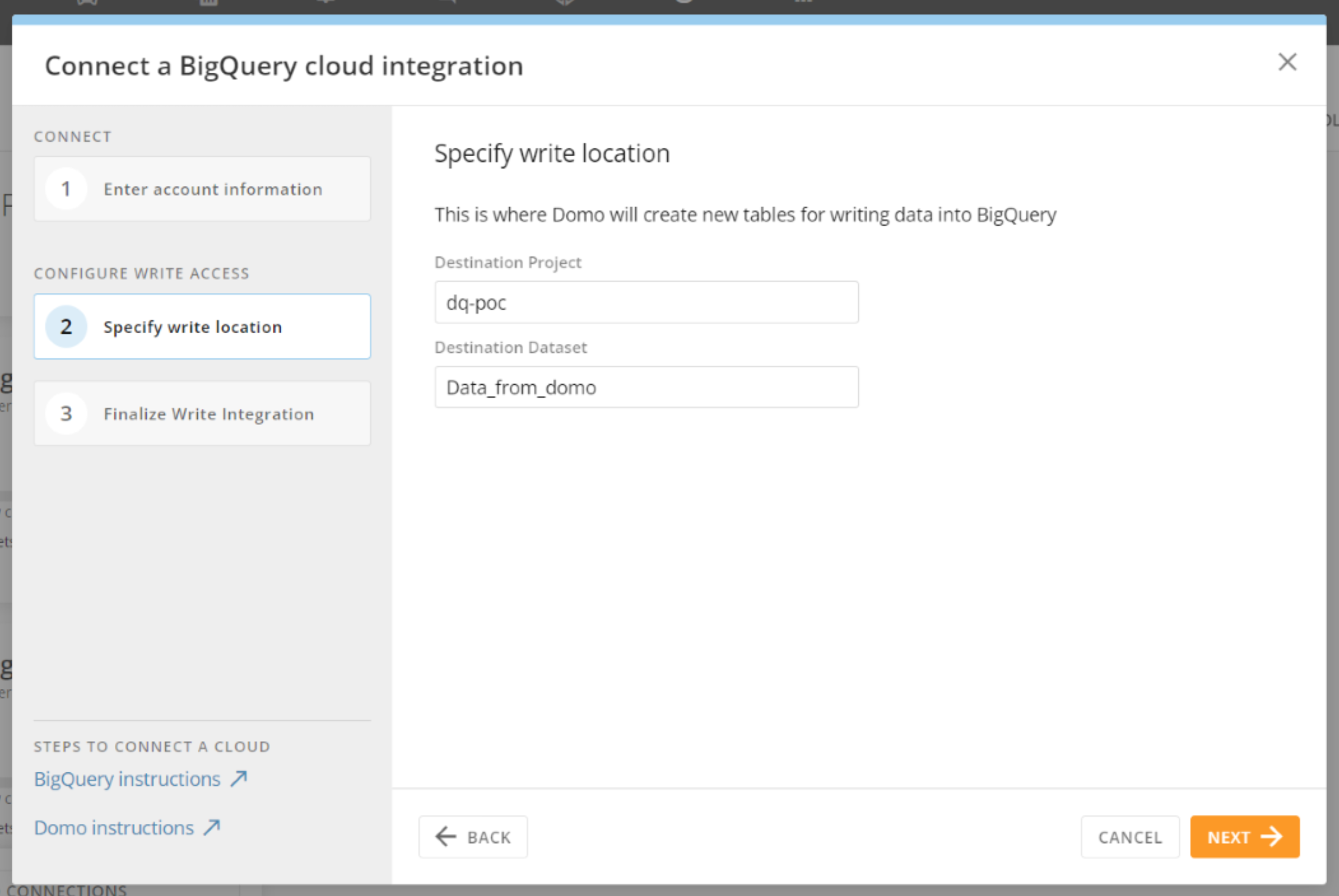This screenshot has height=896, width=1339.
Task: Click the cube icon in the top toolbar
Action: pyautogui.click(x=564, y=4)
